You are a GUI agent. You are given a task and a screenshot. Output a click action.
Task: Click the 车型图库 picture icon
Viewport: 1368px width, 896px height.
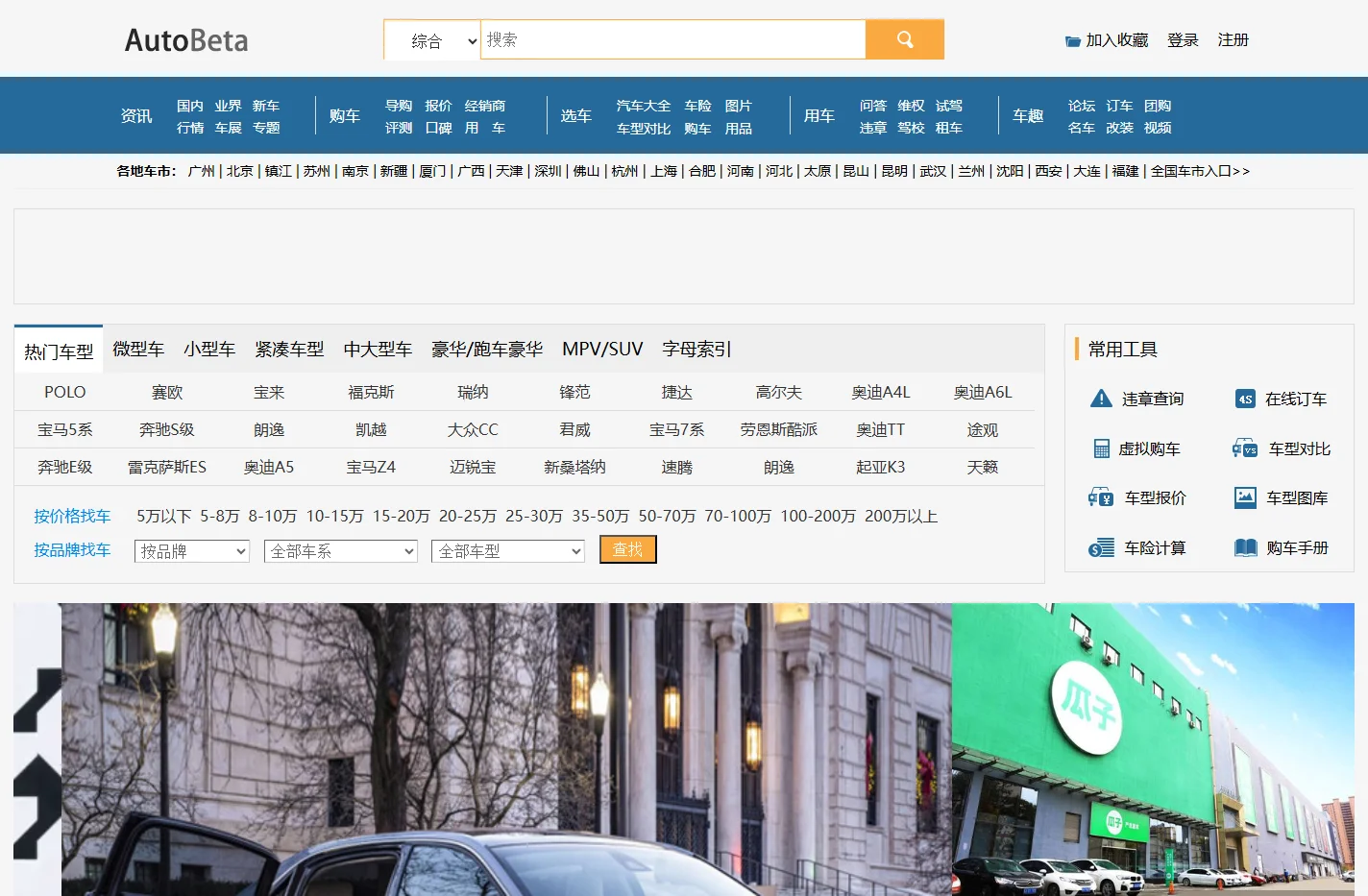1245,497
